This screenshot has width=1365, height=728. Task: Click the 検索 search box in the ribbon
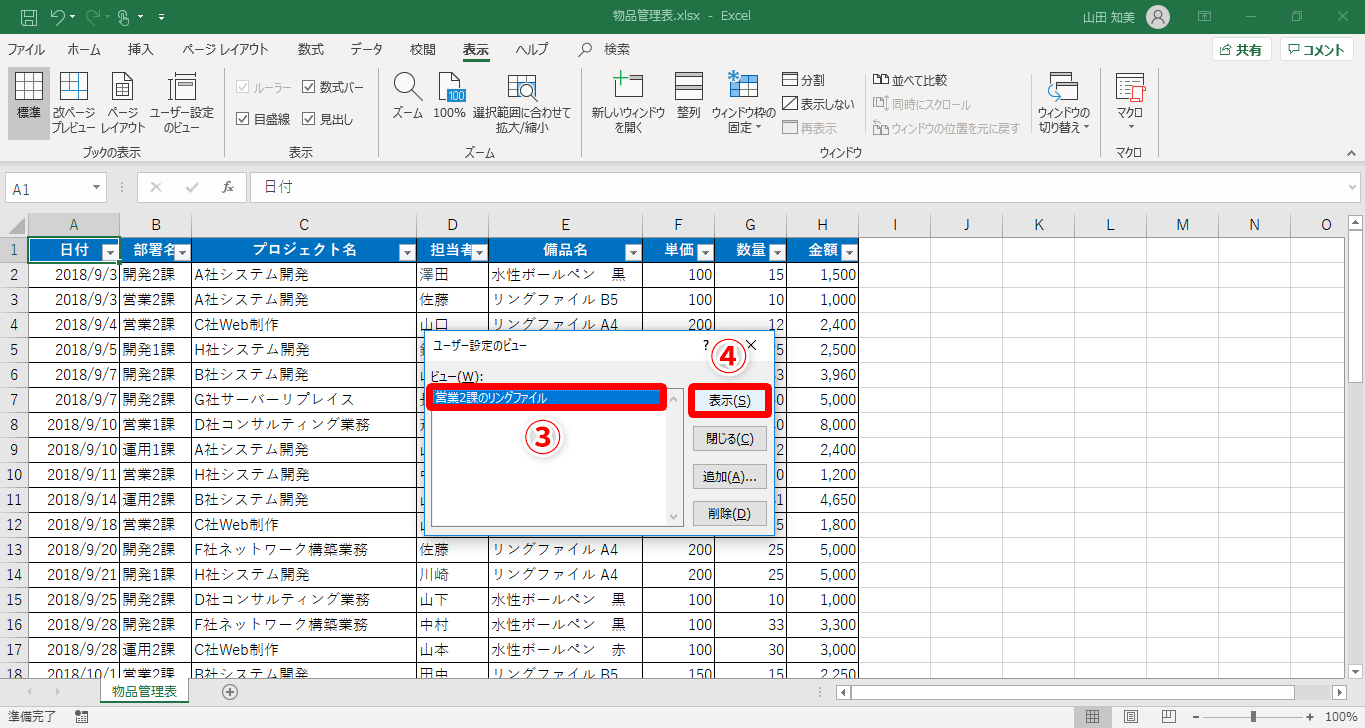coord(607,49)
